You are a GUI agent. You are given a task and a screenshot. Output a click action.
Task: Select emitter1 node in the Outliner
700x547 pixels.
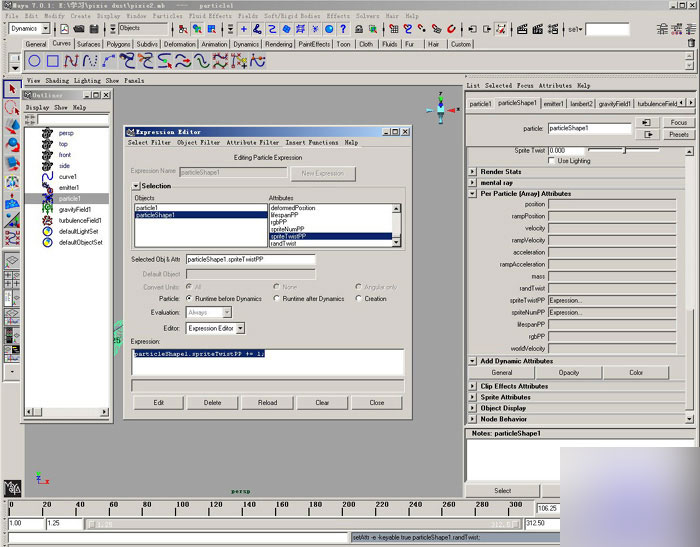point(68,187)
